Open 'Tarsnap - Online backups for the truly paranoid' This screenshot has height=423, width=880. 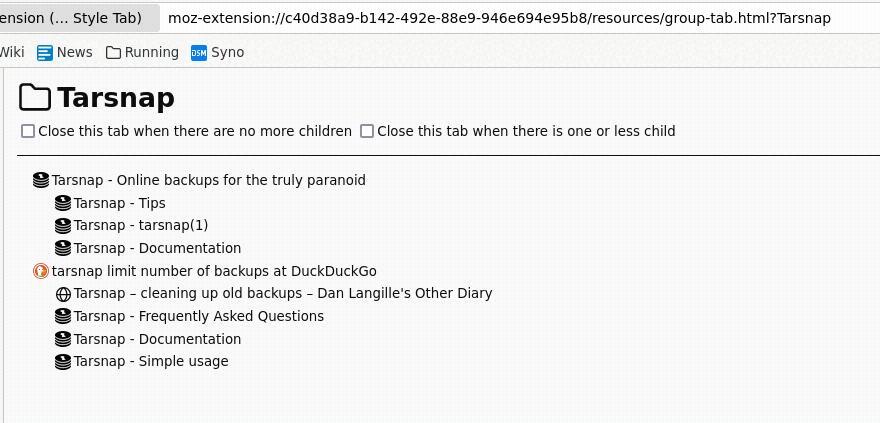(x=208, y=180)
